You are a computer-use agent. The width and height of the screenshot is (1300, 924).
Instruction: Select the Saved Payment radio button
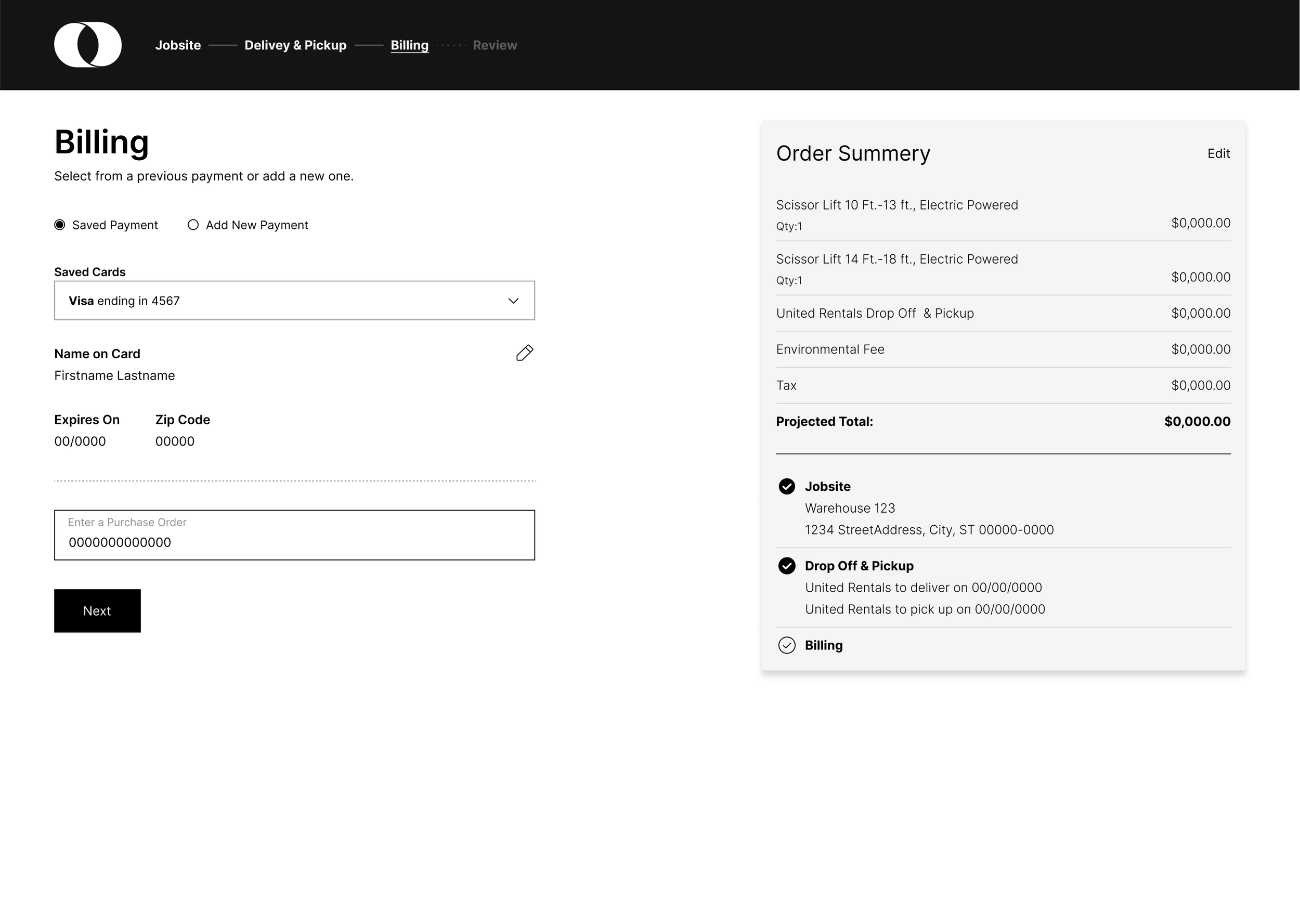60,225
